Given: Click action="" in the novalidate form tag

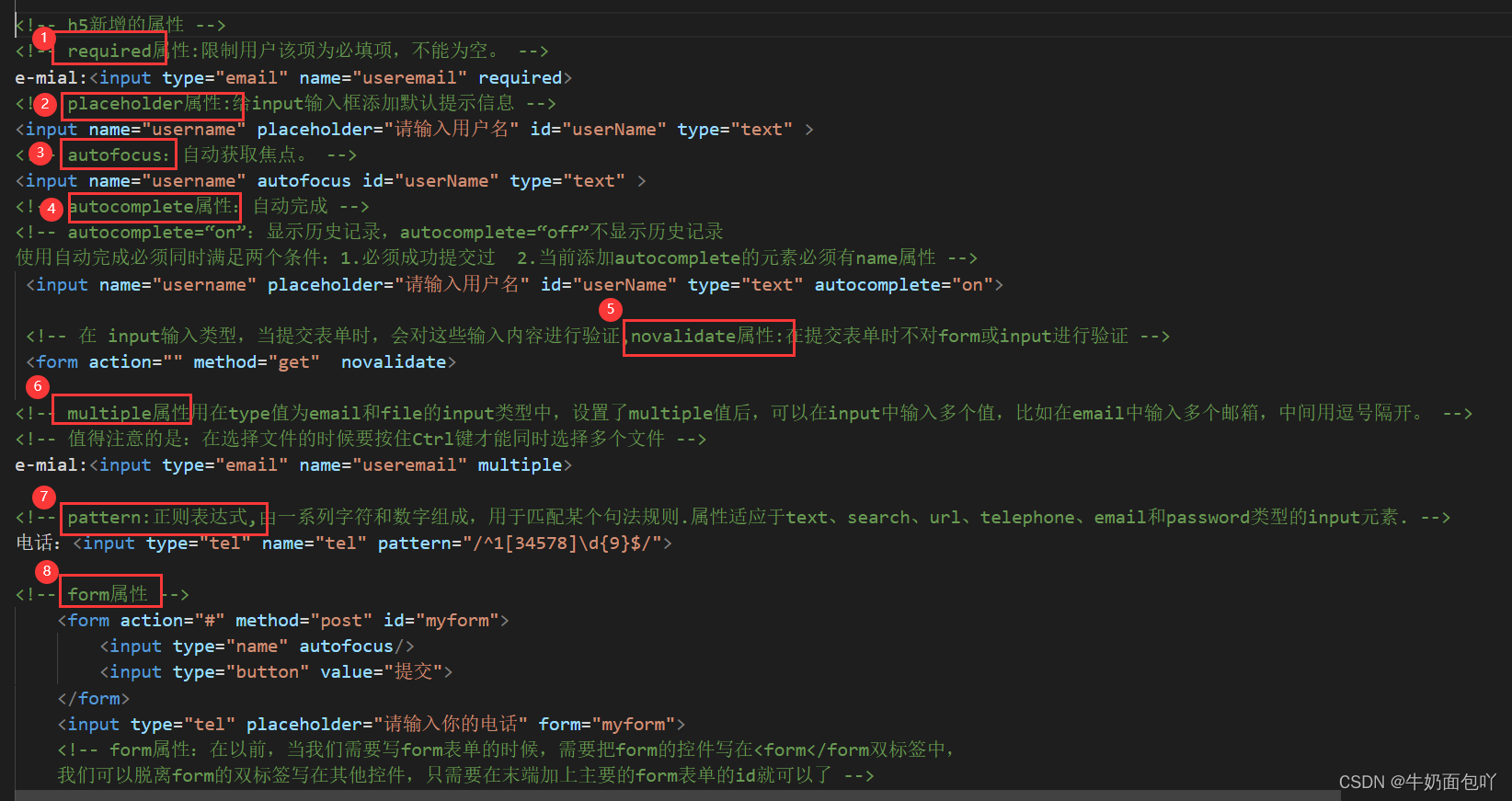Looking at the screenshot, I should [x=136, y=362].
